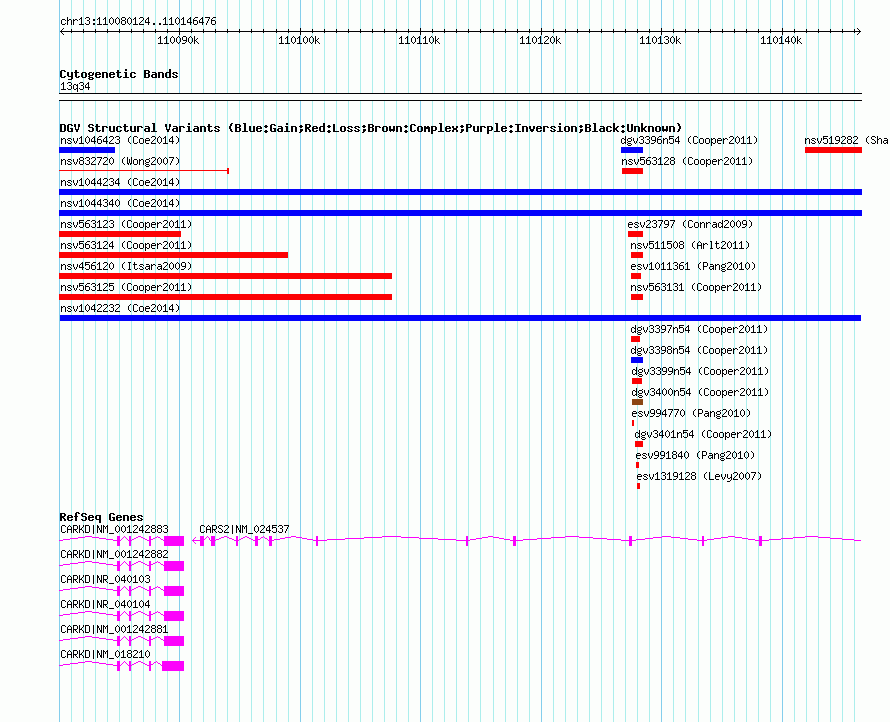Click the nsv563131 (Cooper2011) label
The width and height of the screenshot is (890, 722).
point(696,287)
